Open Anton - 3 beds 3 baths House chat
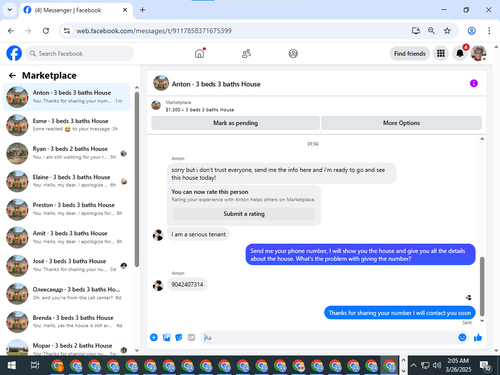Screen dimensions: 500x375 (67, 97)
